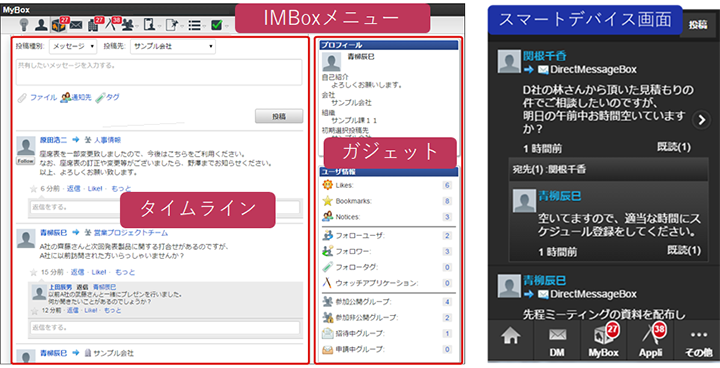The image size is (720, 368).
Task: Toggle bookmark star on 15分前 post
Action: pyautogui.click(x=34, y=272)
